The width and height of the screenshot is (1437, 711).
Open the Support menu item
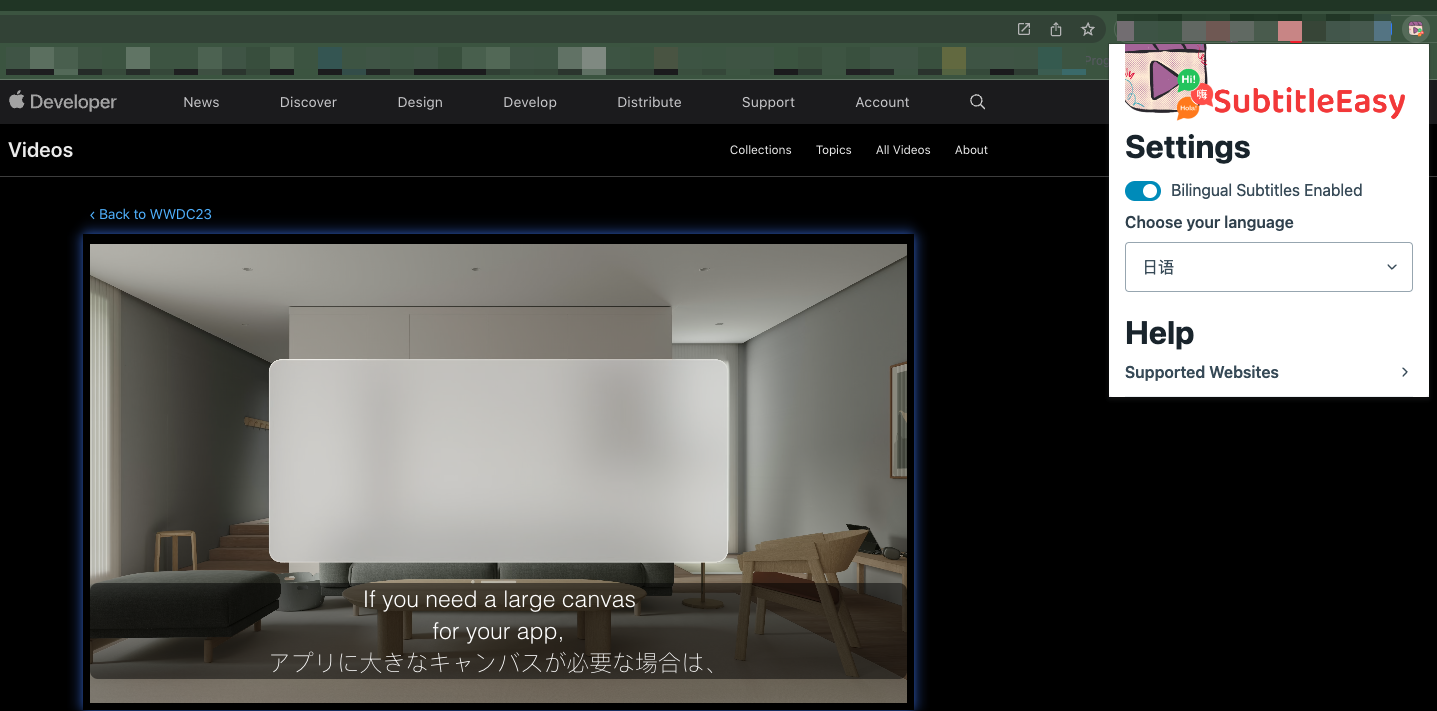(x=768, y=102)
